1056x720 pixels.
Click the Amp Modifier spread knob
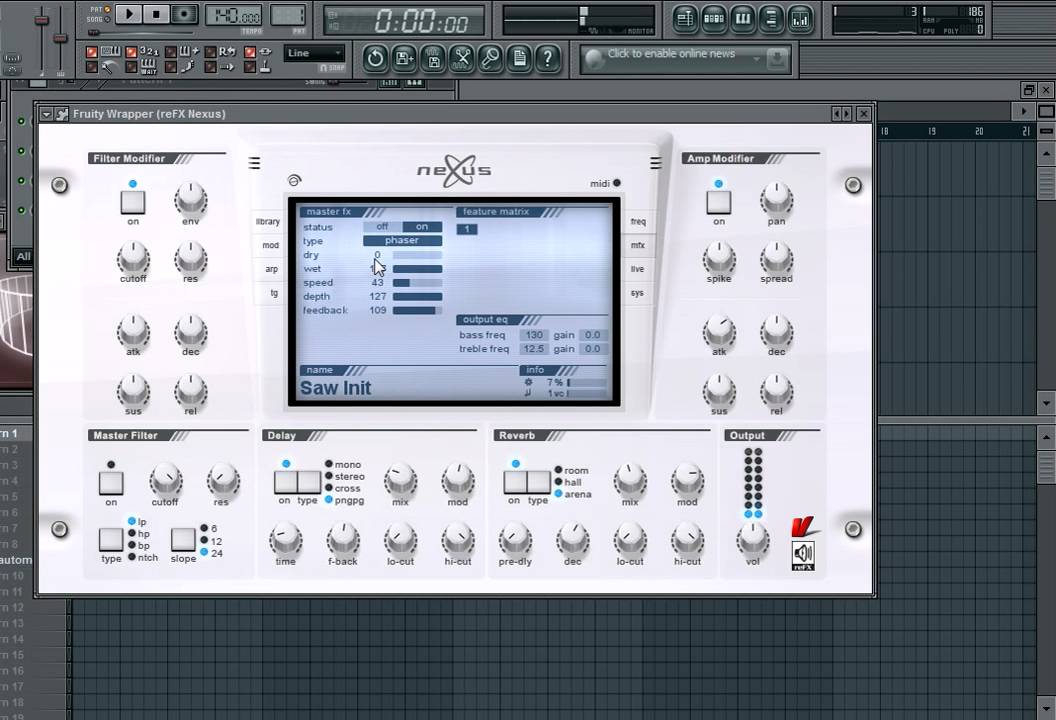click(x=777, y=258)
